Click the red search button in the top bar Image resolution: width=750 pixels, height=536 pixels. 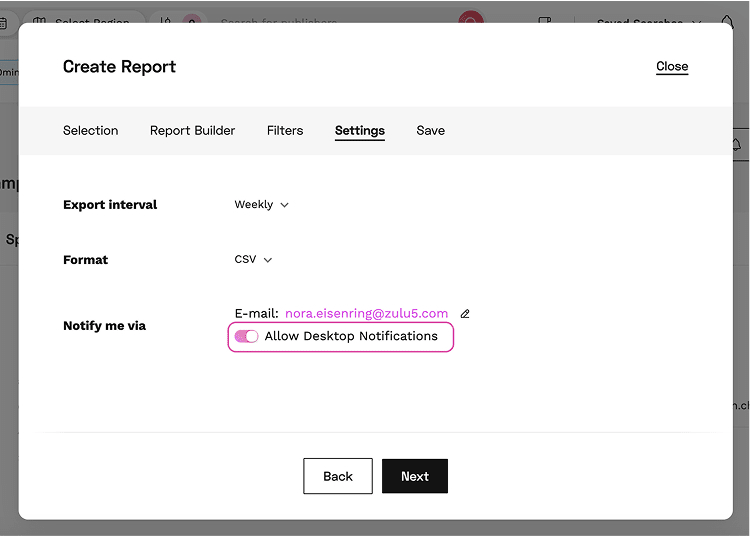pos(470,19)
